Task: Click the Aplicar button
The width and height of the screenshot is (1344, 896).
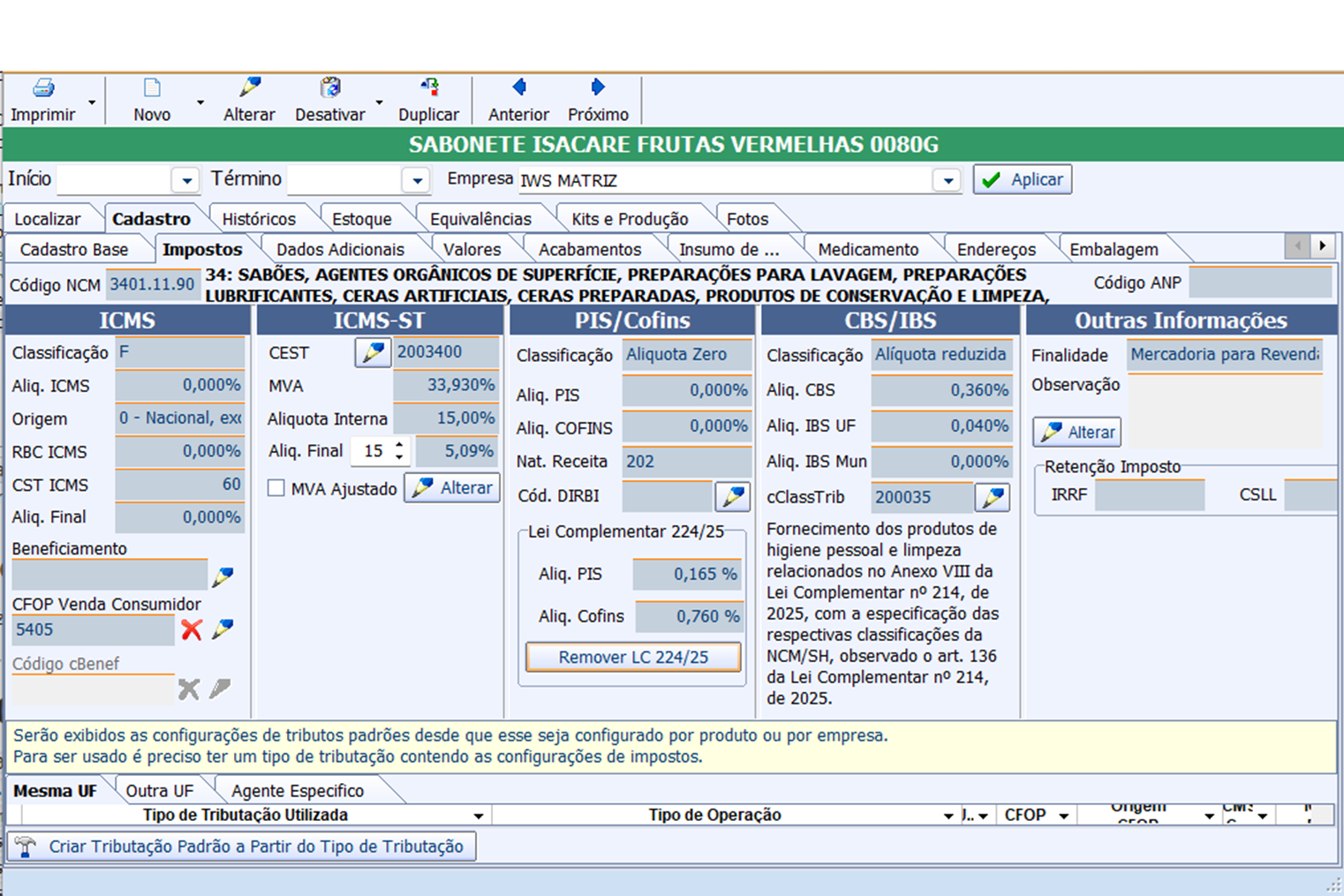Action: [x=1023, y=179]
